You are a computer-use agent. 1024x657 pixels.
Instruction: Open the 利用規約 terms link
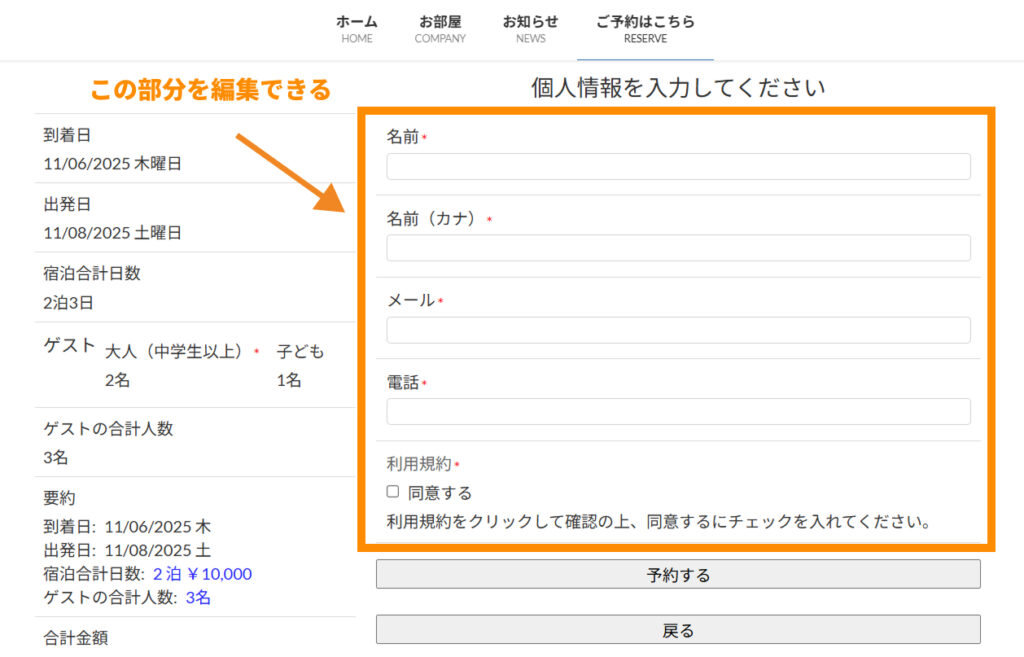click(x=420, y=464)
